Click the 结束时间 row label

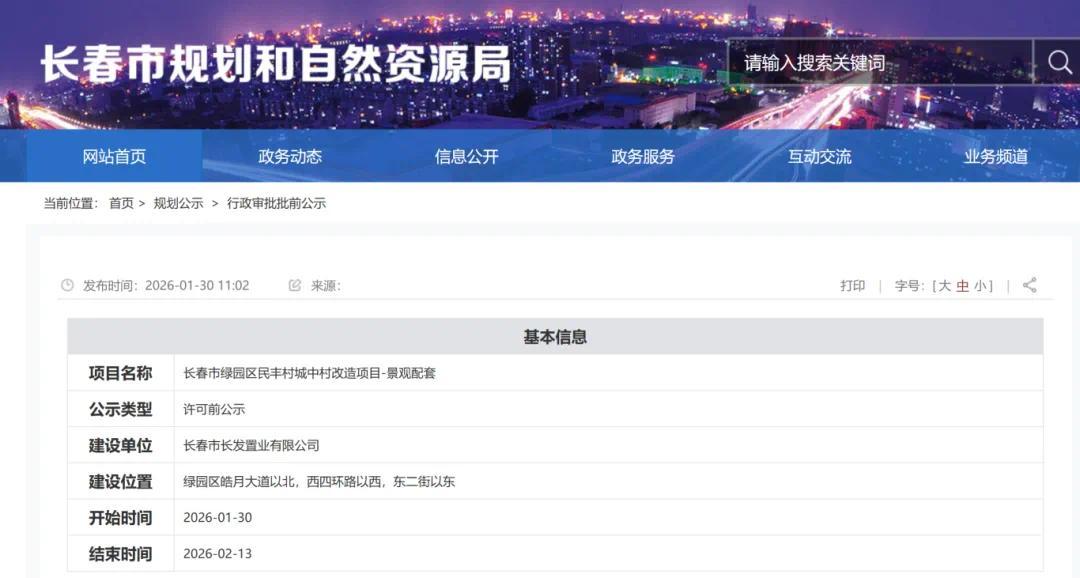(x=121, y=553)
